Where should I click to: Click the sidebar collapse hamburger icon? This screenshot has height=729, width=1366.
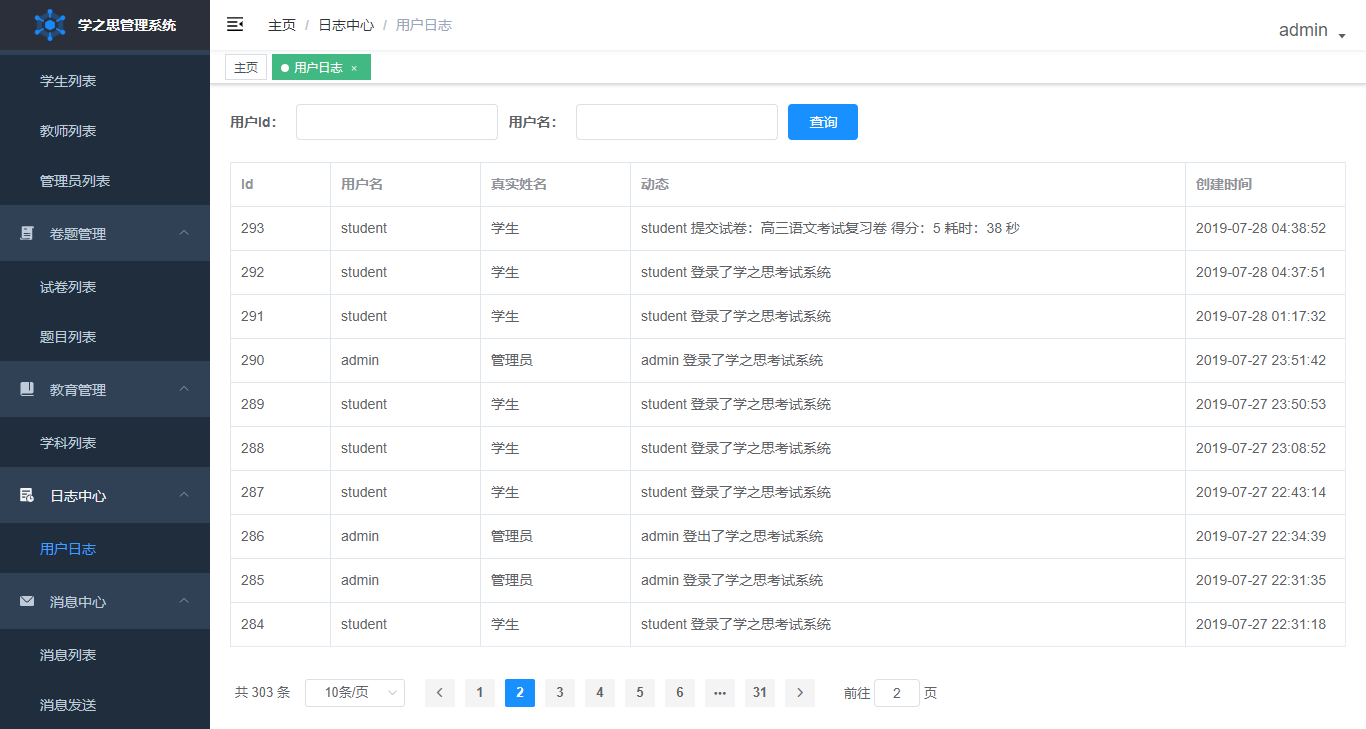pos(235,24)
